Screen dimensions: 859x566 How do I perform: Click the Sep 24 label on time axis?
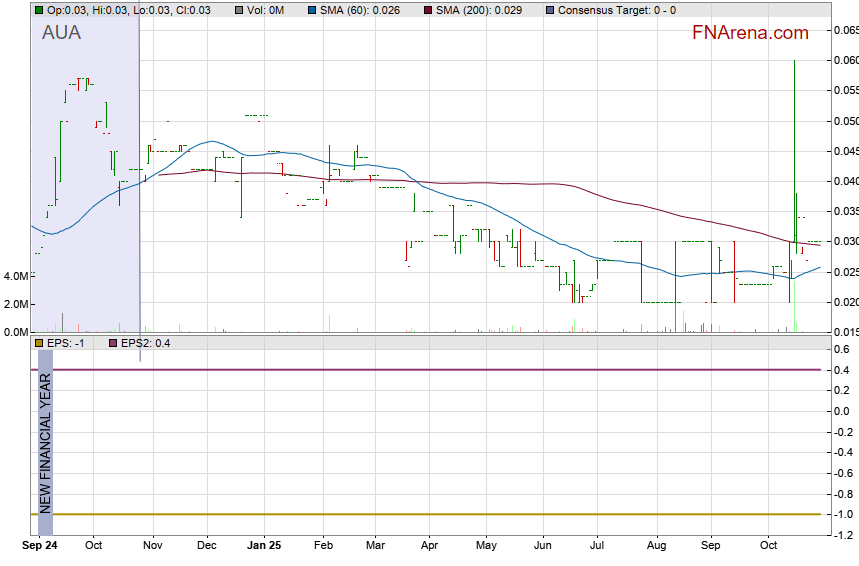(x=40, y=547)
